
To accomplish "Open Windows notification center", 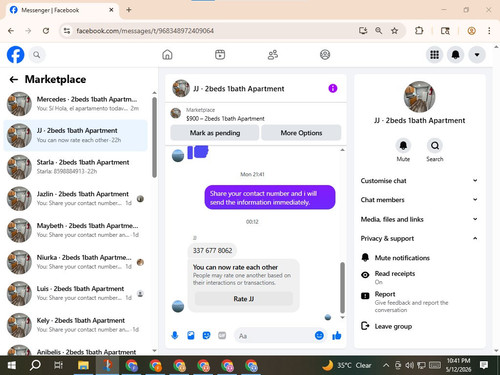I will [x=484, y=365].
